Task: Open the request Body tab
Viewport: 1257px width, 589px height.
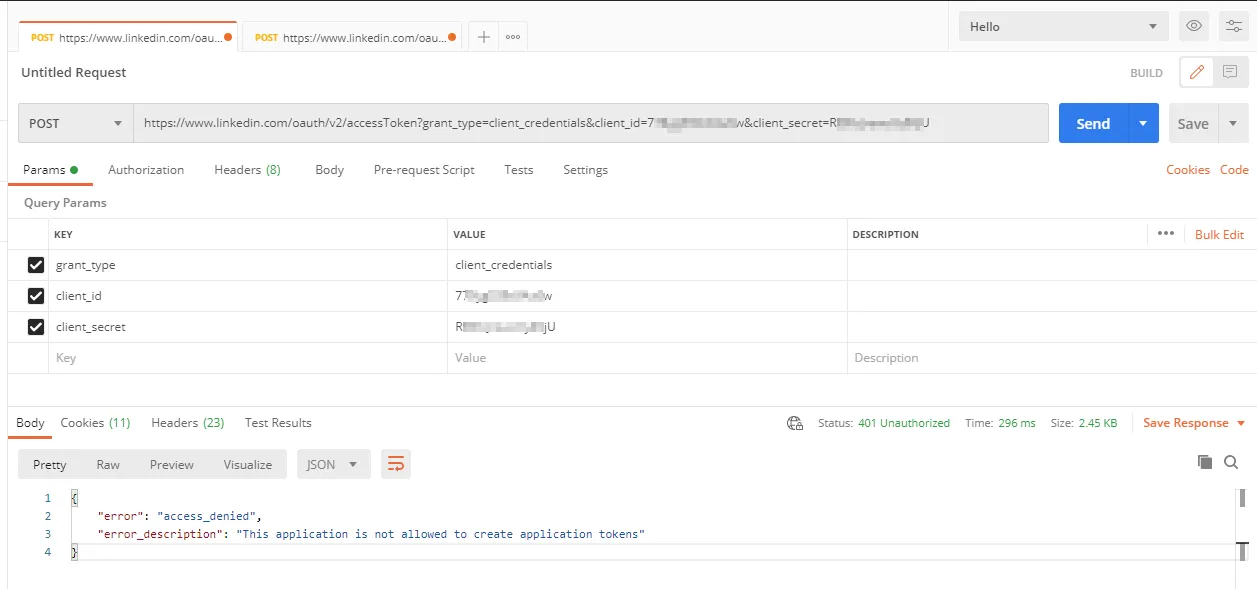Action: tap(329, 170)
